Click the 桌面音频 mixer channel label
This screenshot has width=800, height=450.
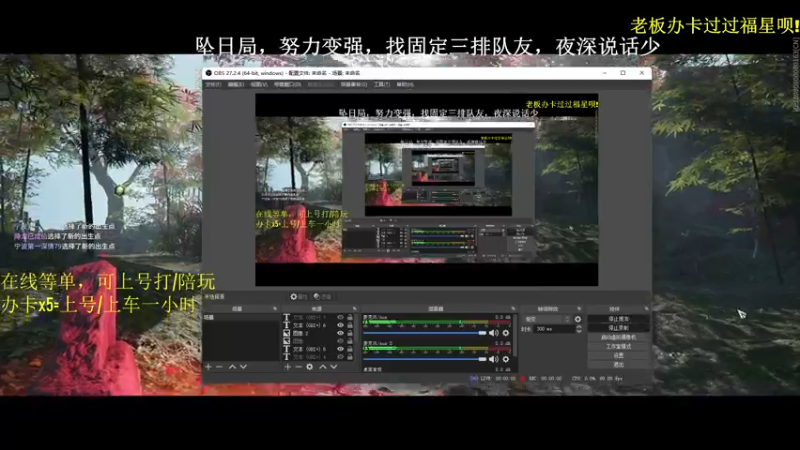pos(372,369)
